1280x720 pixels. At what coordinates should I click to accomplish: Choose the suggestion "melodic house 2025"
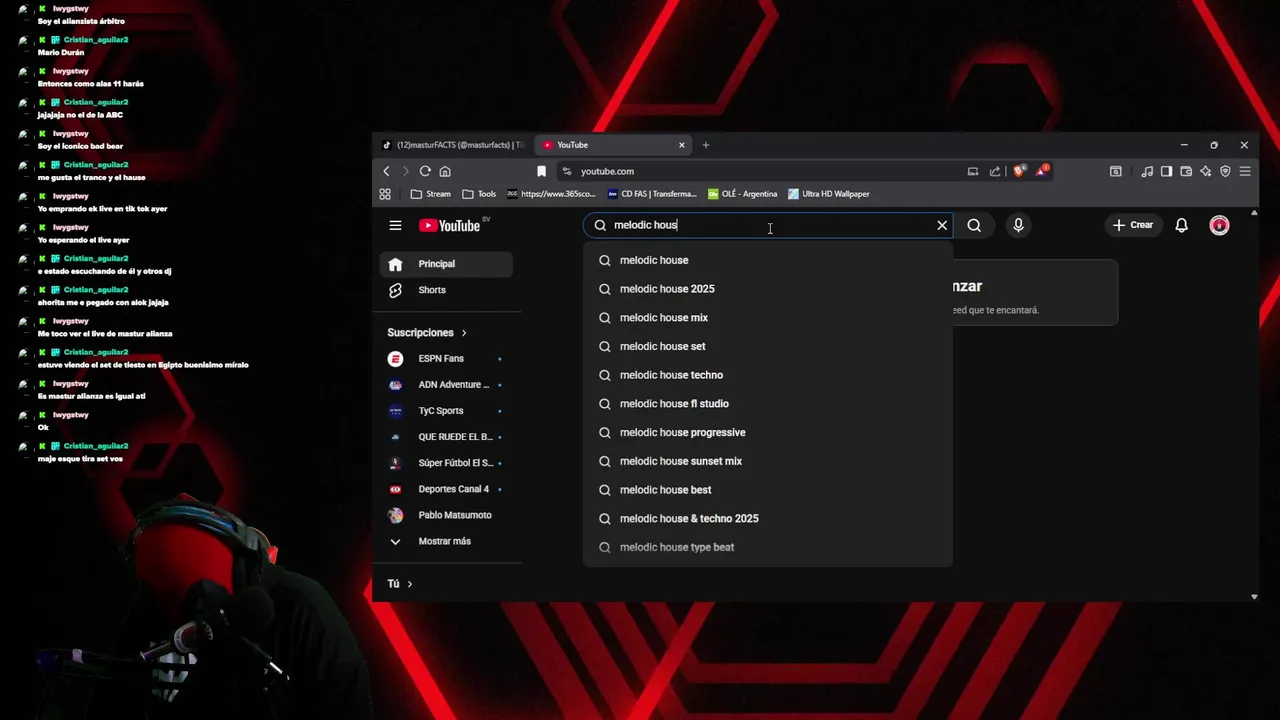click(x=767, y=289)
